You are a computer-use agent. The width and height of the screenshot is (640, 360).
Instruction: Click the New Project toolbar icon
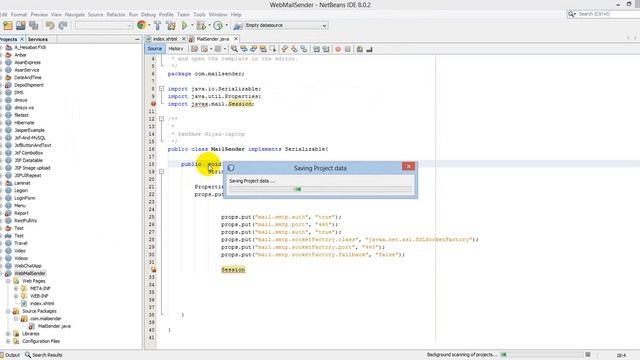(x=8, y=25)
